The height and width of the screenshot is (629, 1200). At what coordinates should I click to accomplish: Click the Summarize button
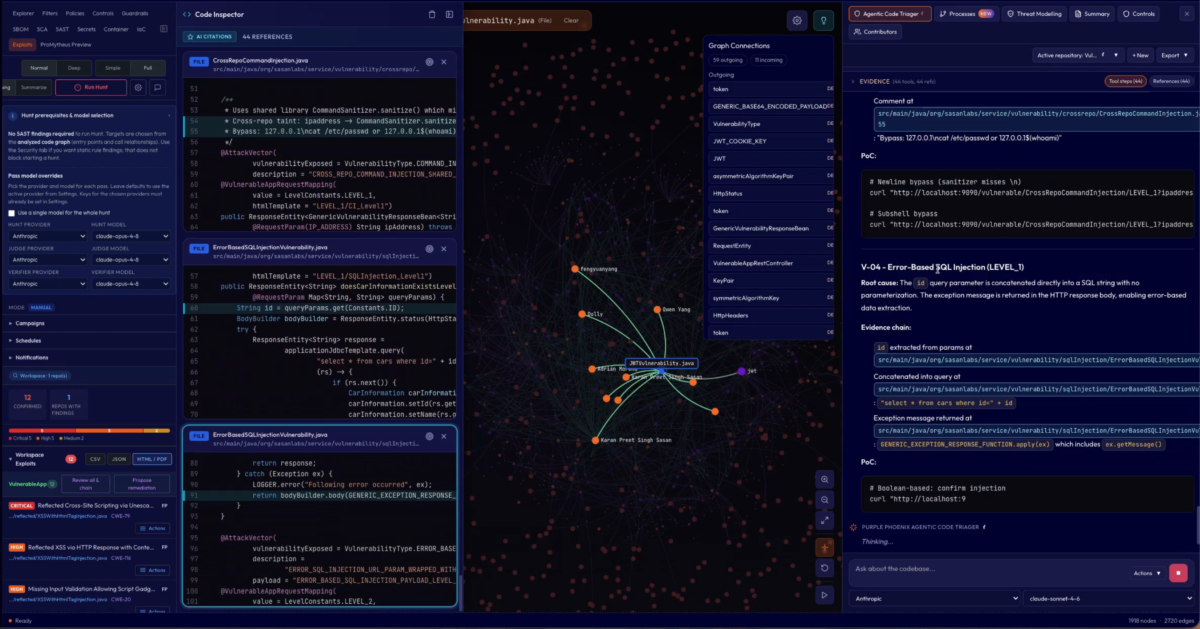[34, 87]
